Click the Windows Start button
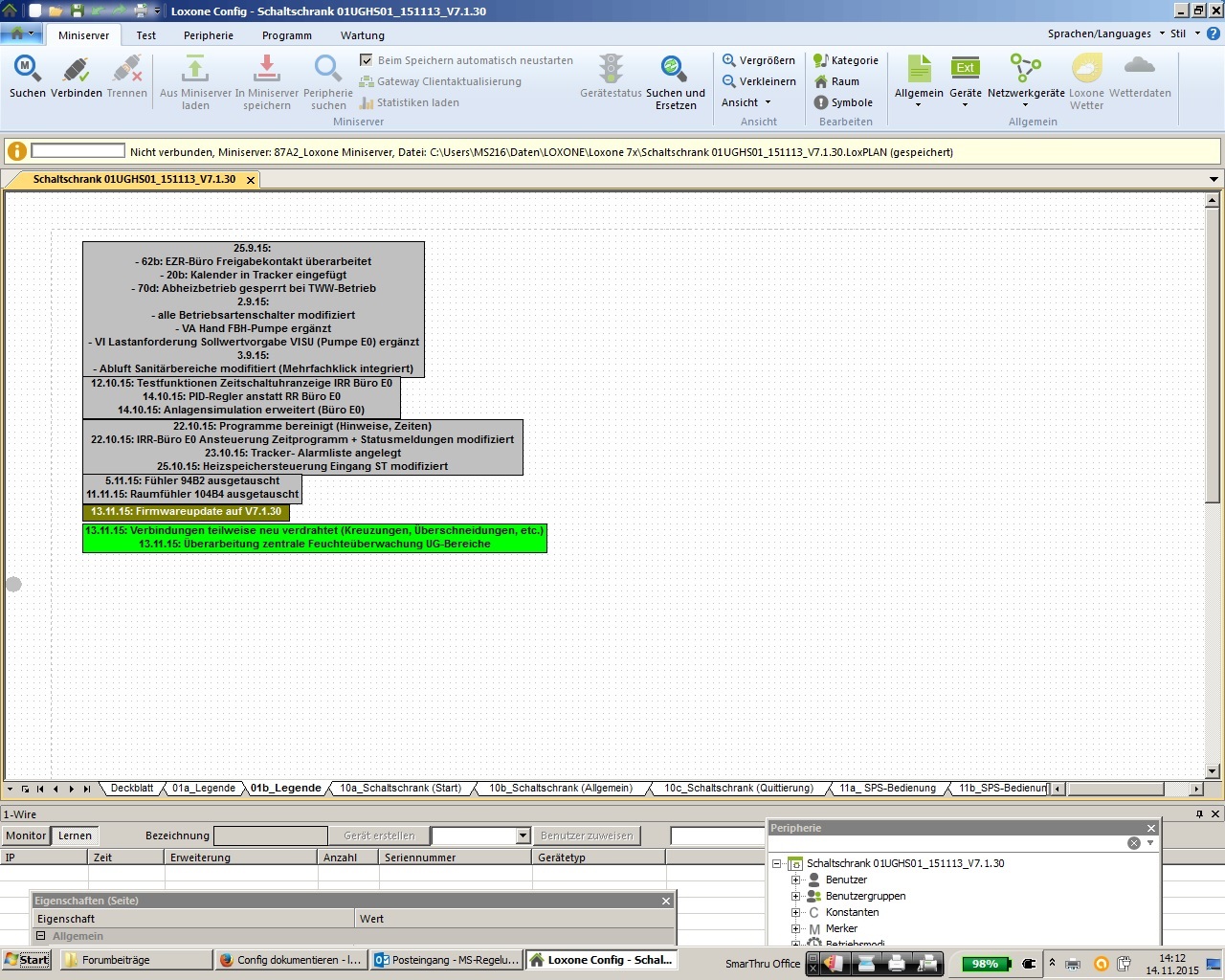 [x=27, y=960]
